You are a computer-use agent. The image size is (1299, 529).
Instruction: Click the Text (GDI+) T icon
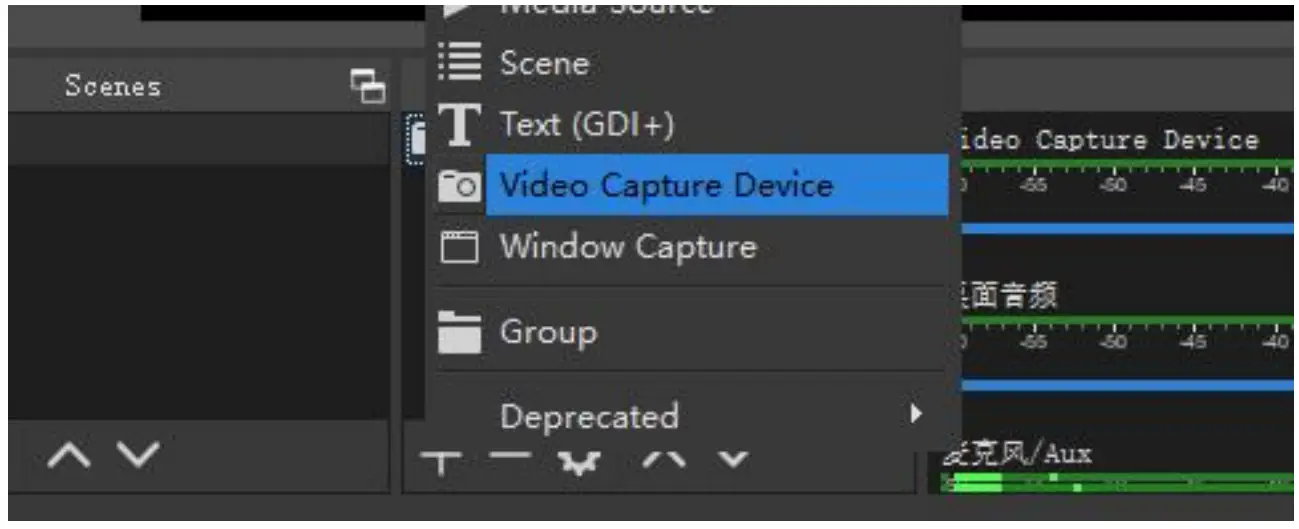tap(459, 125)
